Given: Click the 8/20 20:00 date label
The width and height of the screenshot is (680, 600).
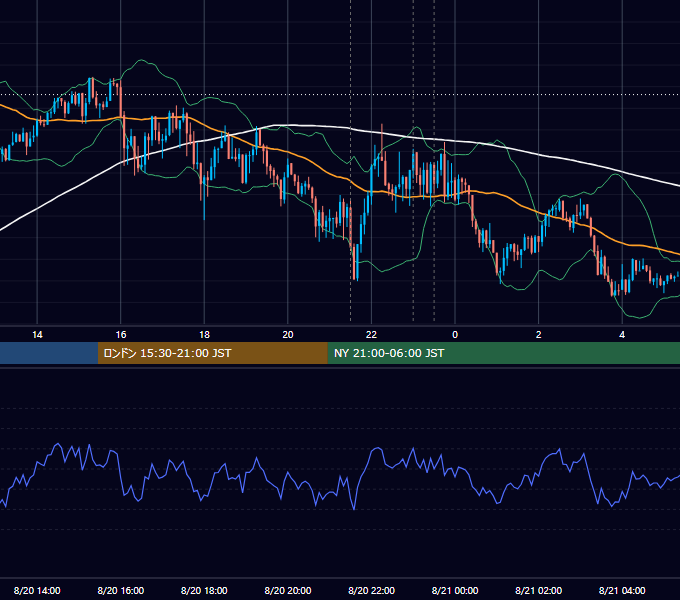Looking at the screenshot, I should [x=288, y=590].
